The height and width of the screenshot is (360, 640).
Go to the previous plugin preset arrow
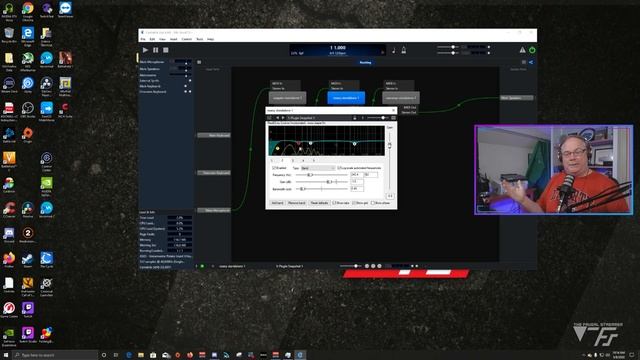tap(278, 118)
